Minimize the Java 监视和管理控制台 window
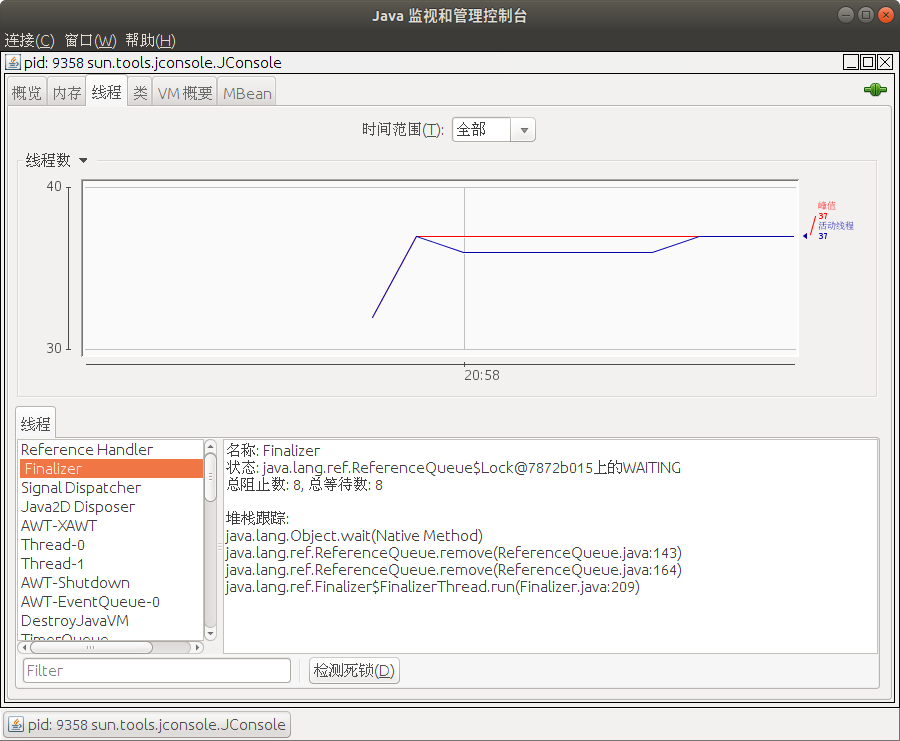900x741 pixels. 846,15
